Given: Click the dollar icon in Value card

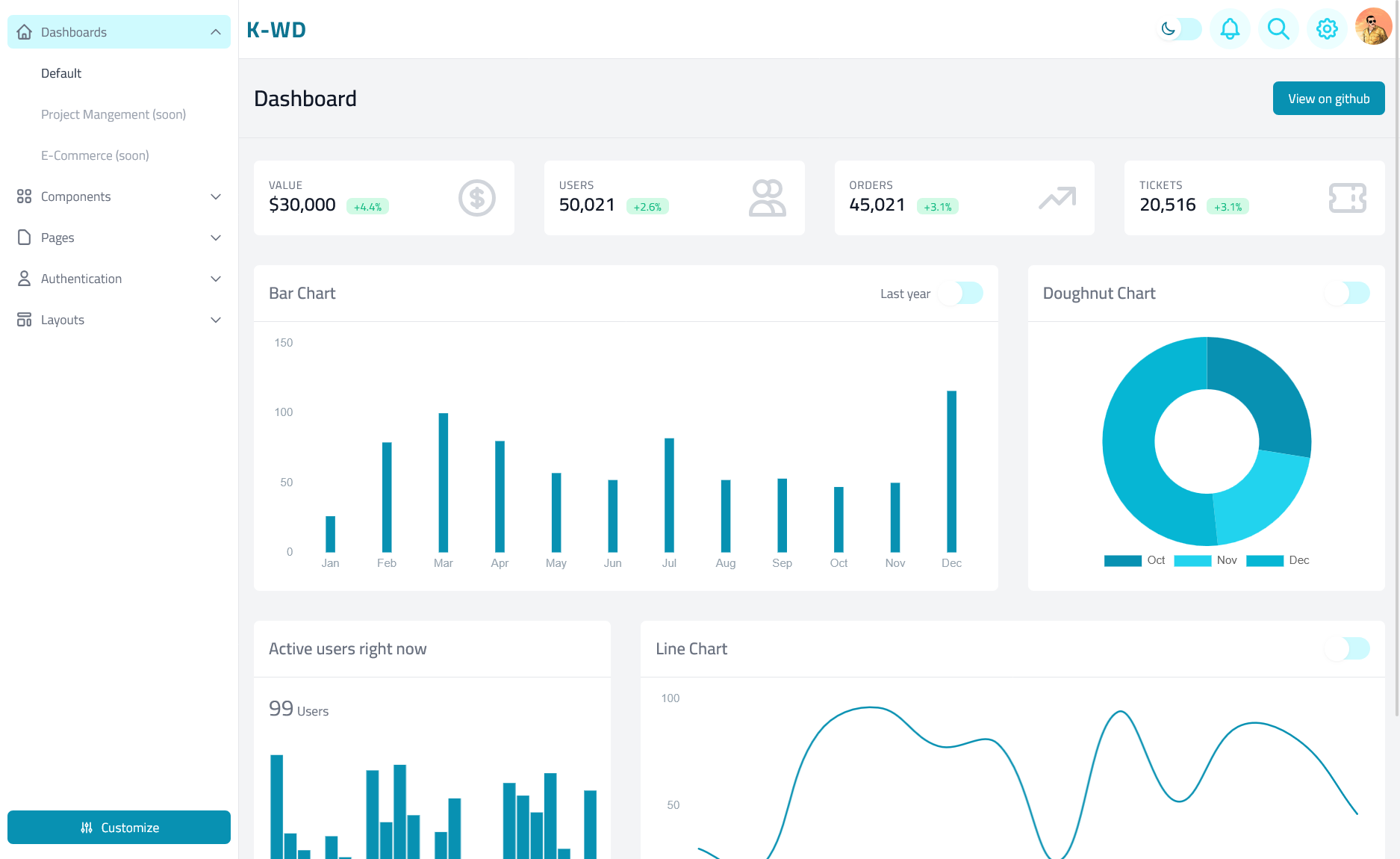Looking at the screenshot, I should 476,198.
